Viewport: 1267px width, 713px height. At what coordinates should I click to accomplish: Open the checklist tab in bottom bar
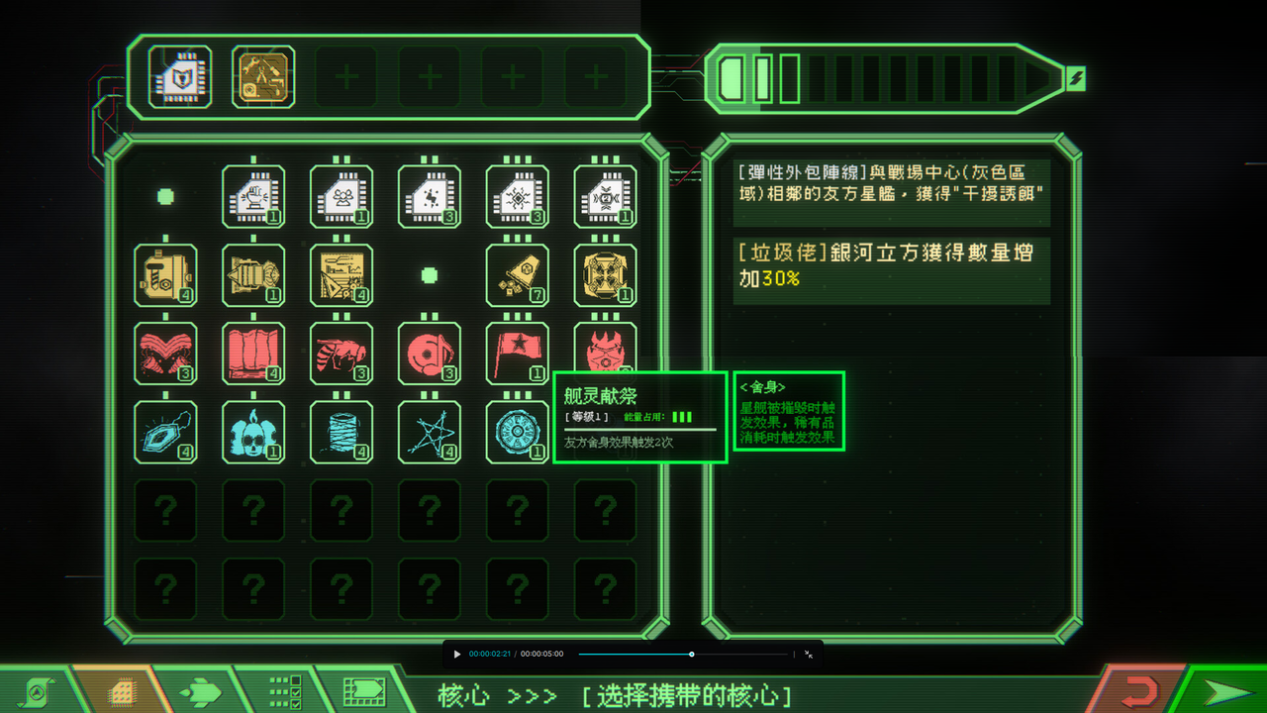pyautogui.click(x=283, y=691)
